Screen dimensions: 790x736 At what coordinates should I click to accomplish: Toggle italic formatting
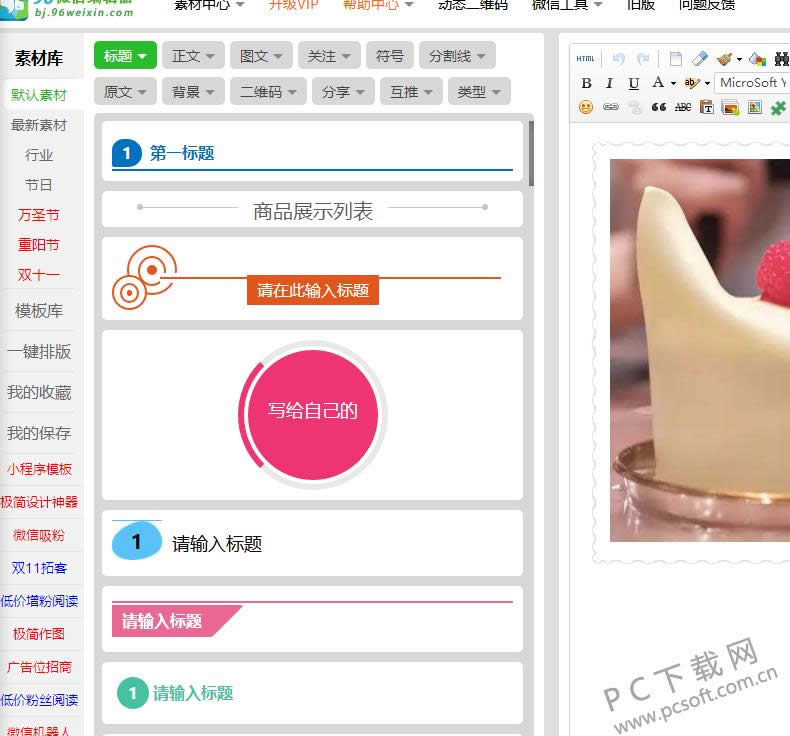610,83
